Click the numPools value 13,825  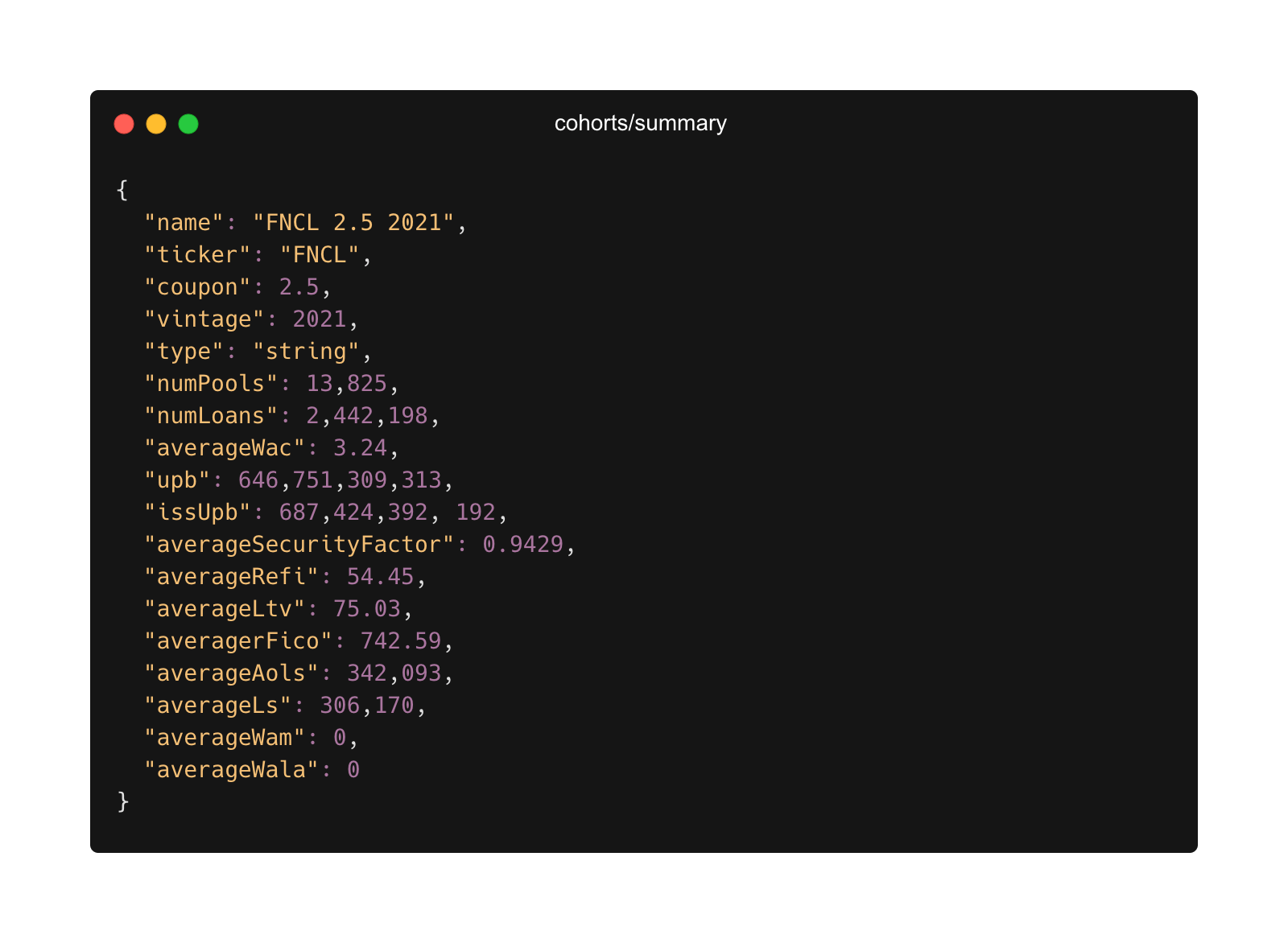click(346, 384)
